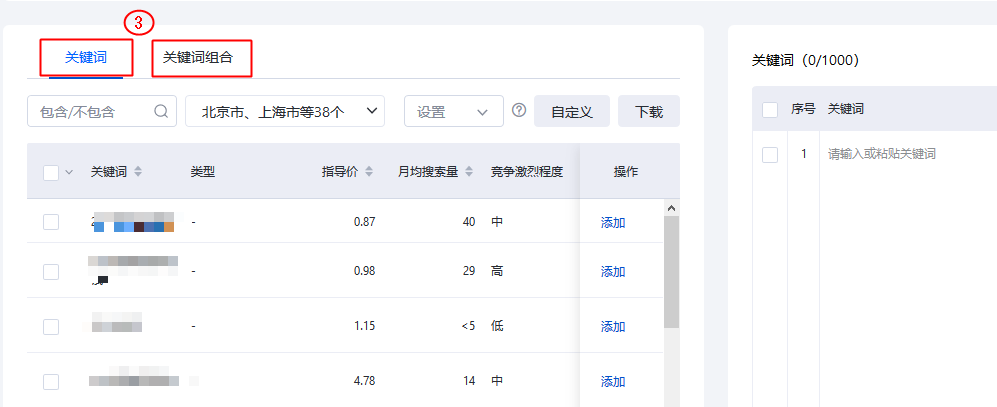Click the 月均搜索量 value <5
Screen dimensions: 997x407
point(468,326)
